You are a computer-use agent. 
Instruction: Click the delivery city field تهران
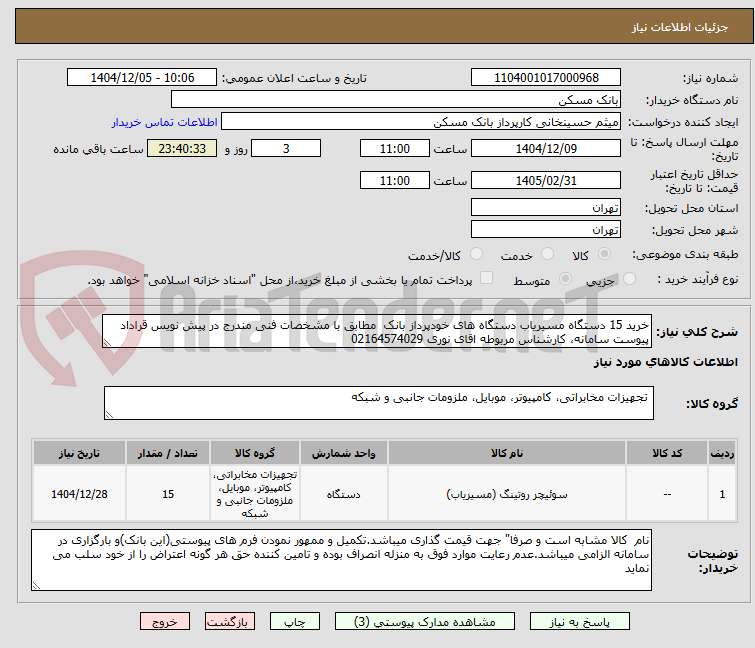click(x=546, y=230)
